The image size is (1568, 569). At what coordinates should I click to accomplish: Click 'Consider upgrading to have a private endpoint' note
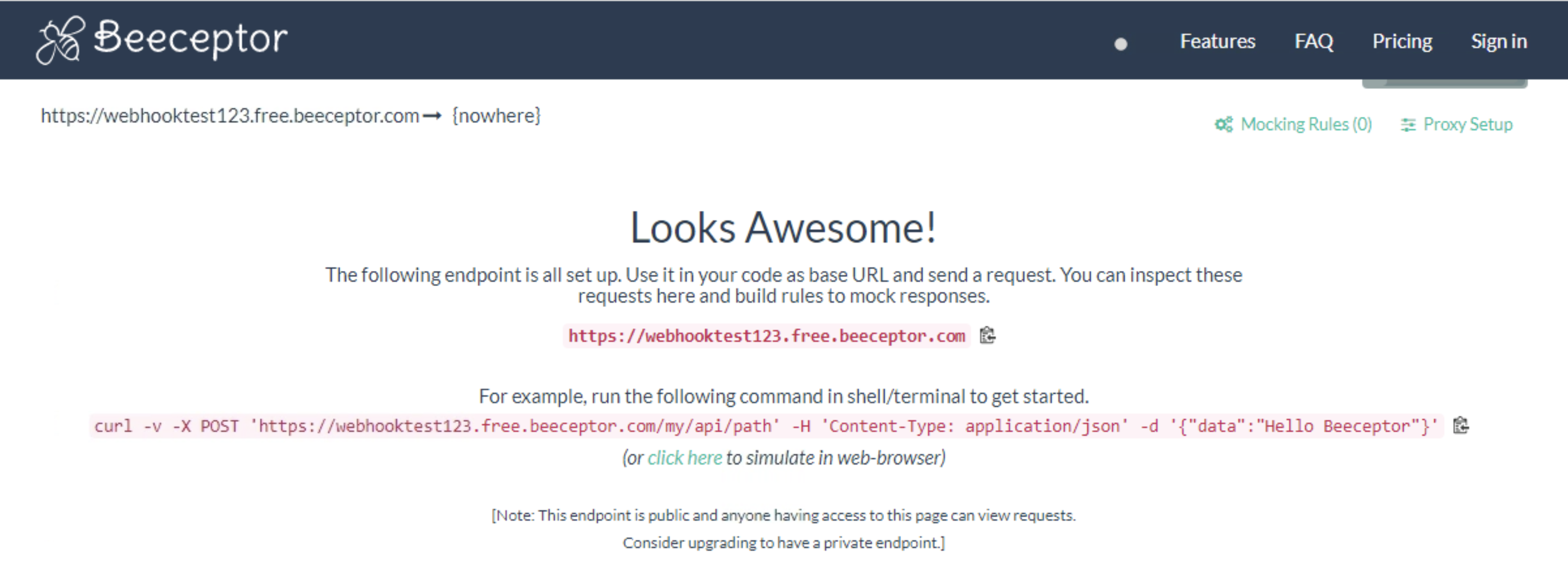click(x=783, y=542)
